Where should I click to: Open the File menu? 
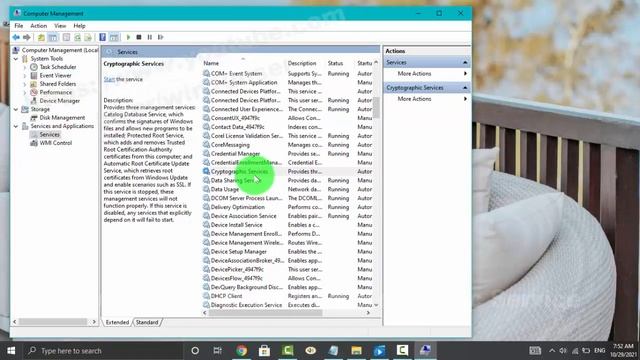point(19,26)
